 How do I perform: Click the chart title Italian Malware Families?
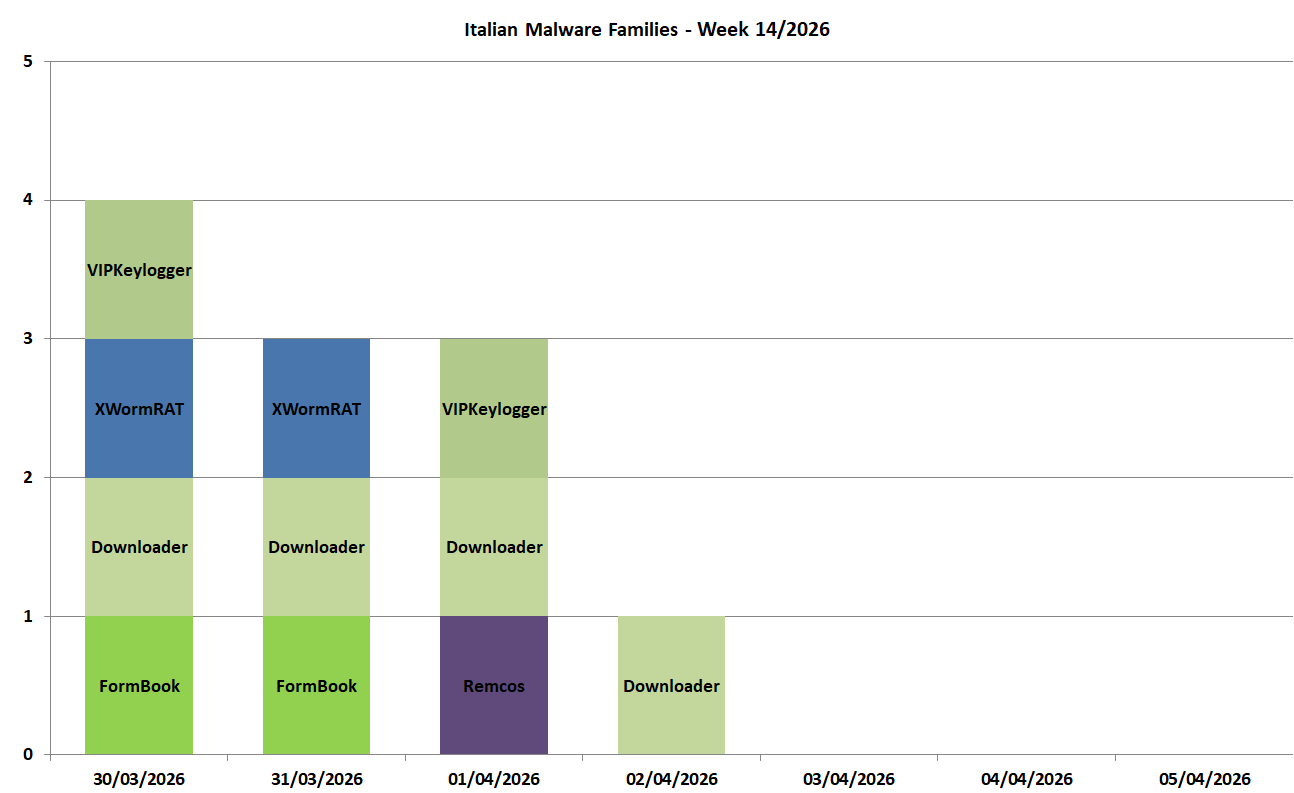[646, 30]
